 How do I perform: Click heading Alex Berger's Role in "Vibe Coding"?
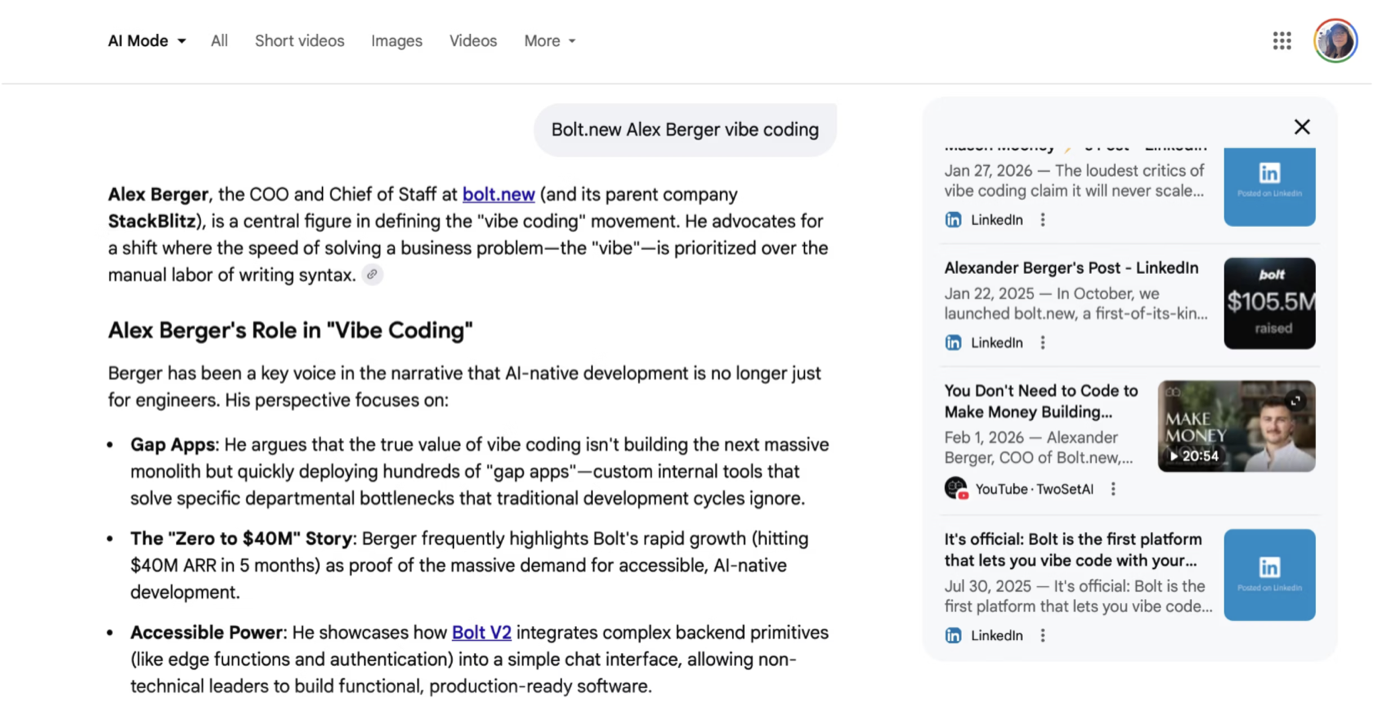tap(290, 331)
